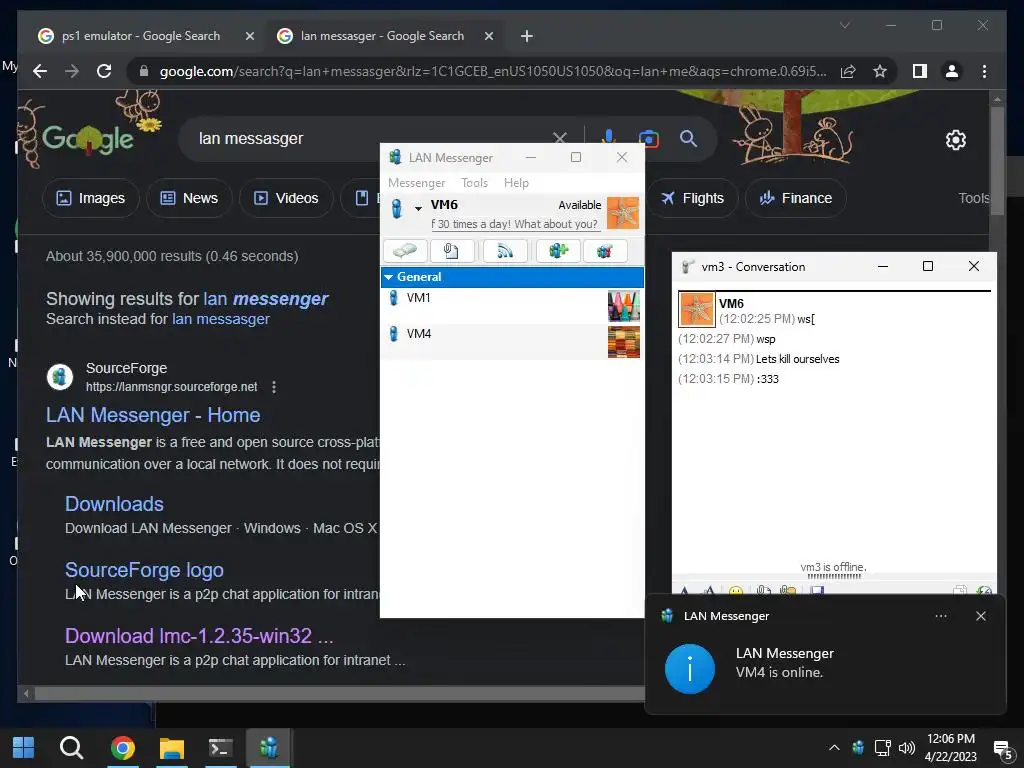Open the Chrome three-dot menu

click(984, 71)
